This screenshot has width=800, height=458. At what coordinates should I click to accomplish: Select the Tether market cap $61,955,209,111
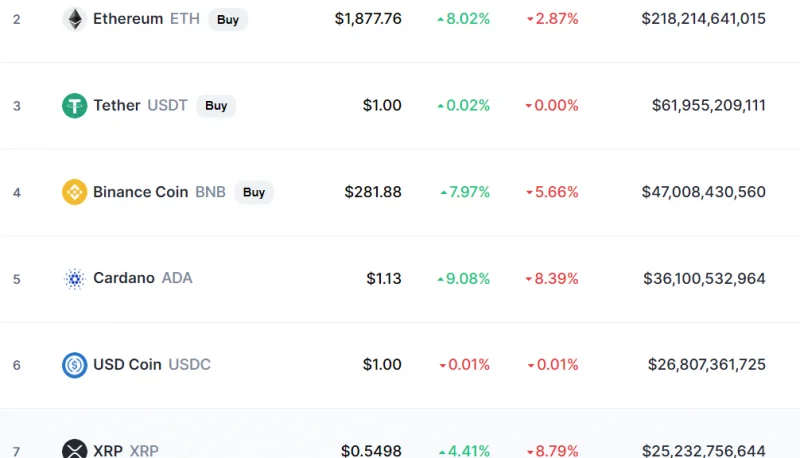pyautogui.click(x=708, y=106)
